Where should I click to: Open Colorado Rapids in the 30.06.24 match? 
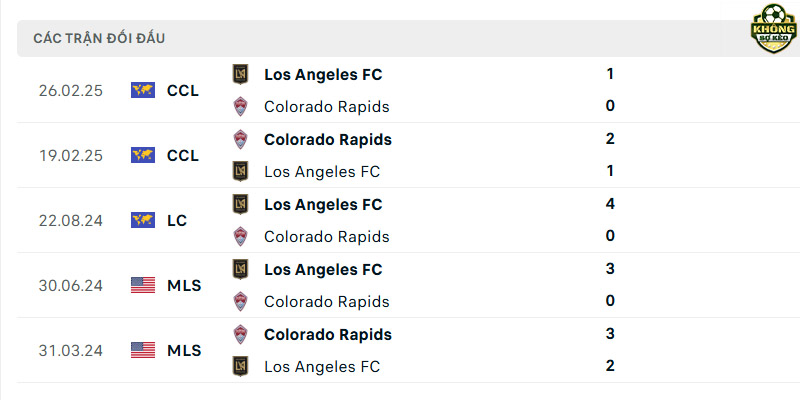[327, 302]
